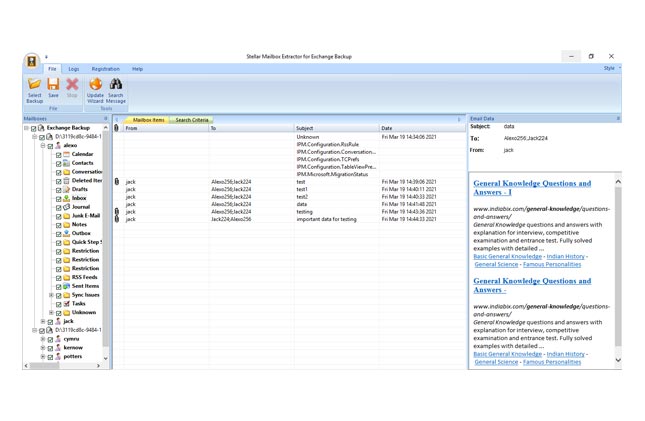Image resolution: width=645 pixels, height=421 pixels.
Task: Open the Help ribbon tab
Action: (x=137, y=69)
